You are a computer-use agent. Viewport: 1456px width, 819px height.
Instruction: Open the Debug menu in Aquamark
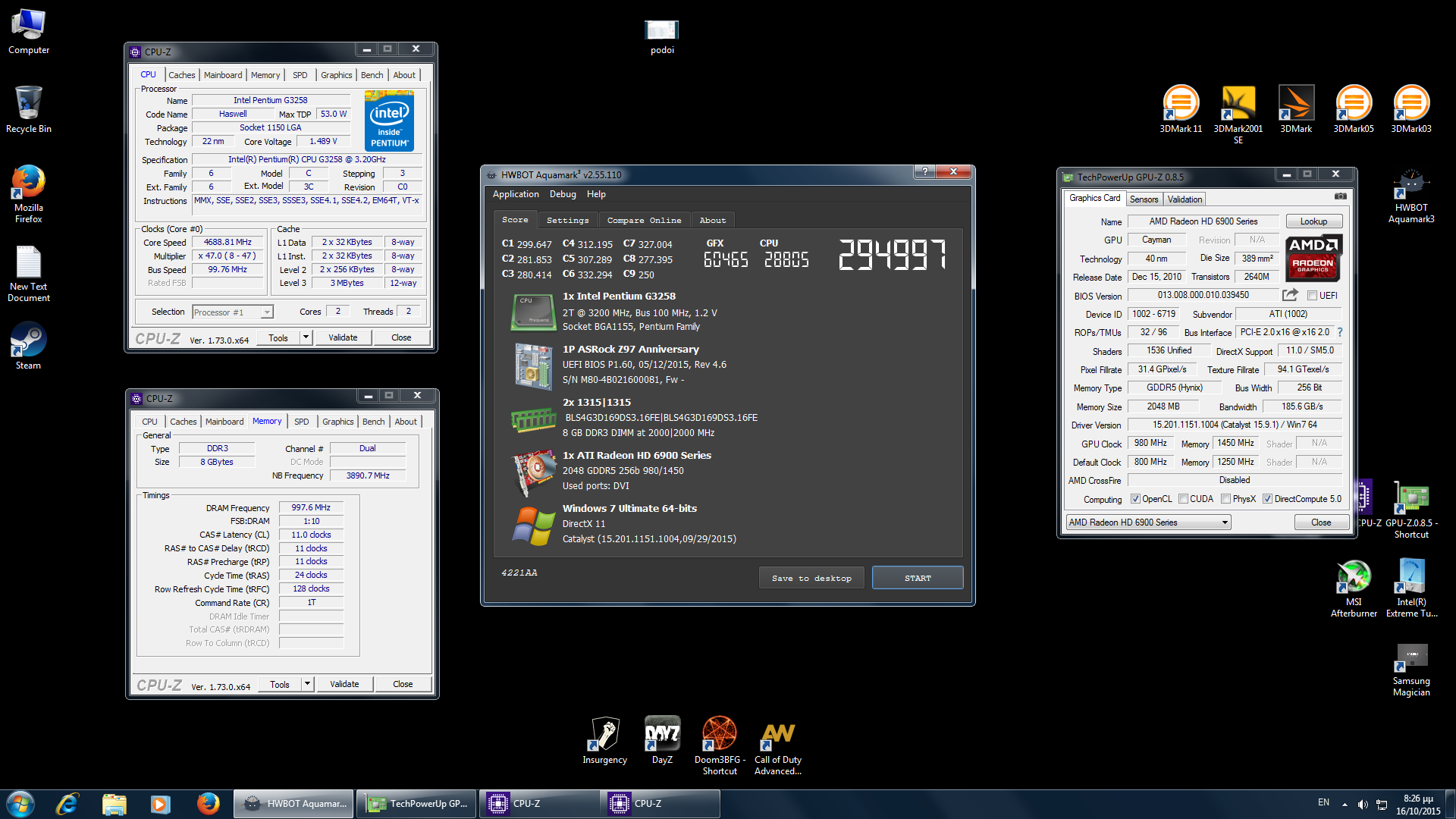(563, 194)
